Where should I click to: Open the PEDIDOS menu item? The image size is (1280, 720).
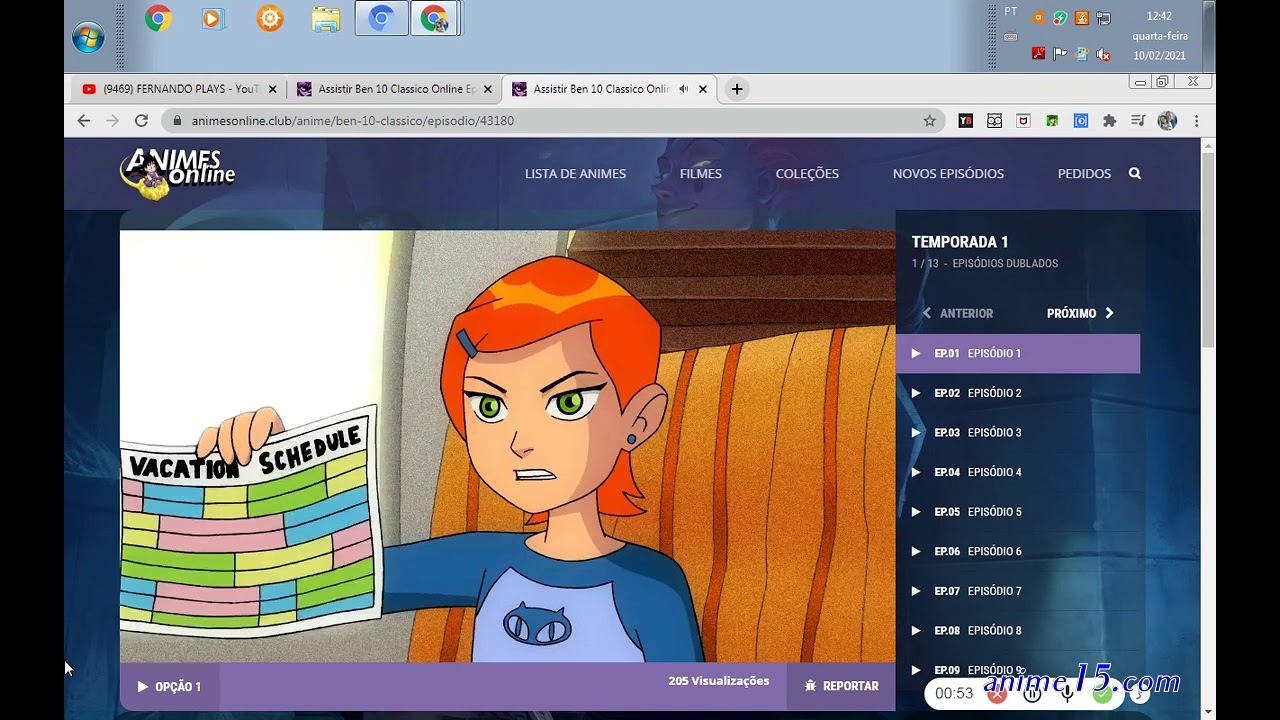tap(1084, 174)
